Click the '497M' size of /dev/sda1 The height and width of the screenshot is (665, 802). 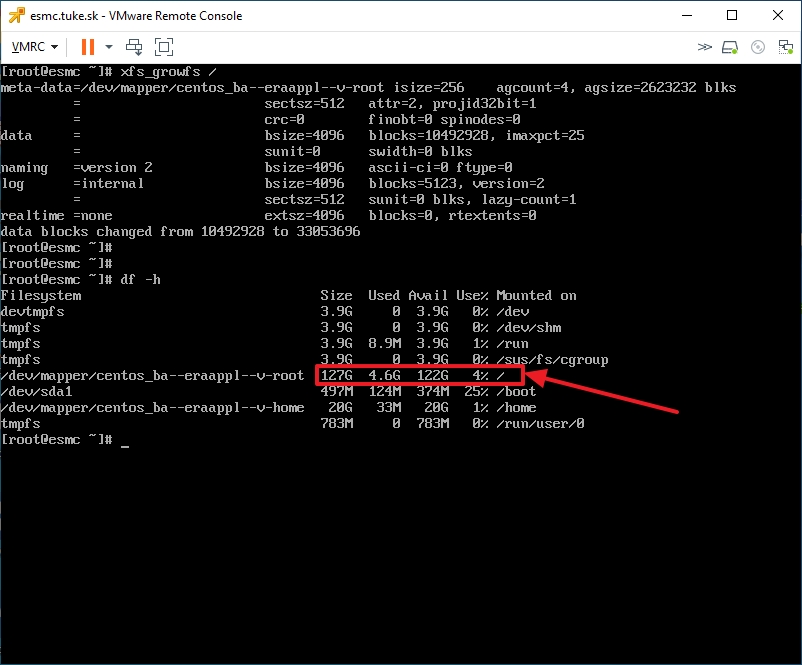point(337,392)
